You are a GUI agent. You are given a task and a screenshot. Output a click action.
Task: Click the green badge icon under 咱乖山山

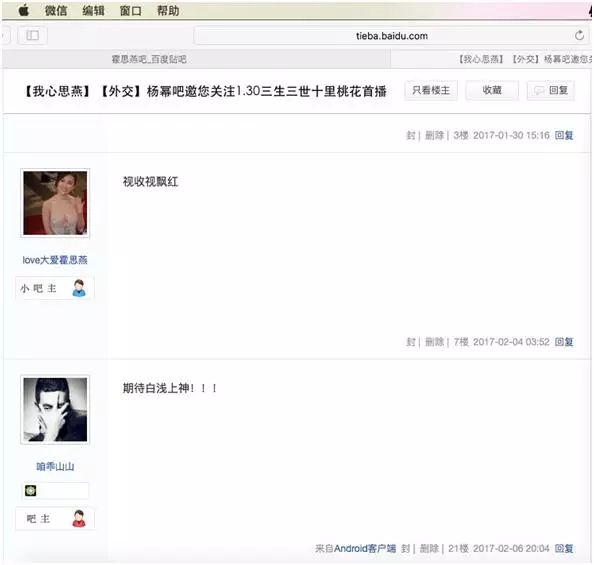31,490
